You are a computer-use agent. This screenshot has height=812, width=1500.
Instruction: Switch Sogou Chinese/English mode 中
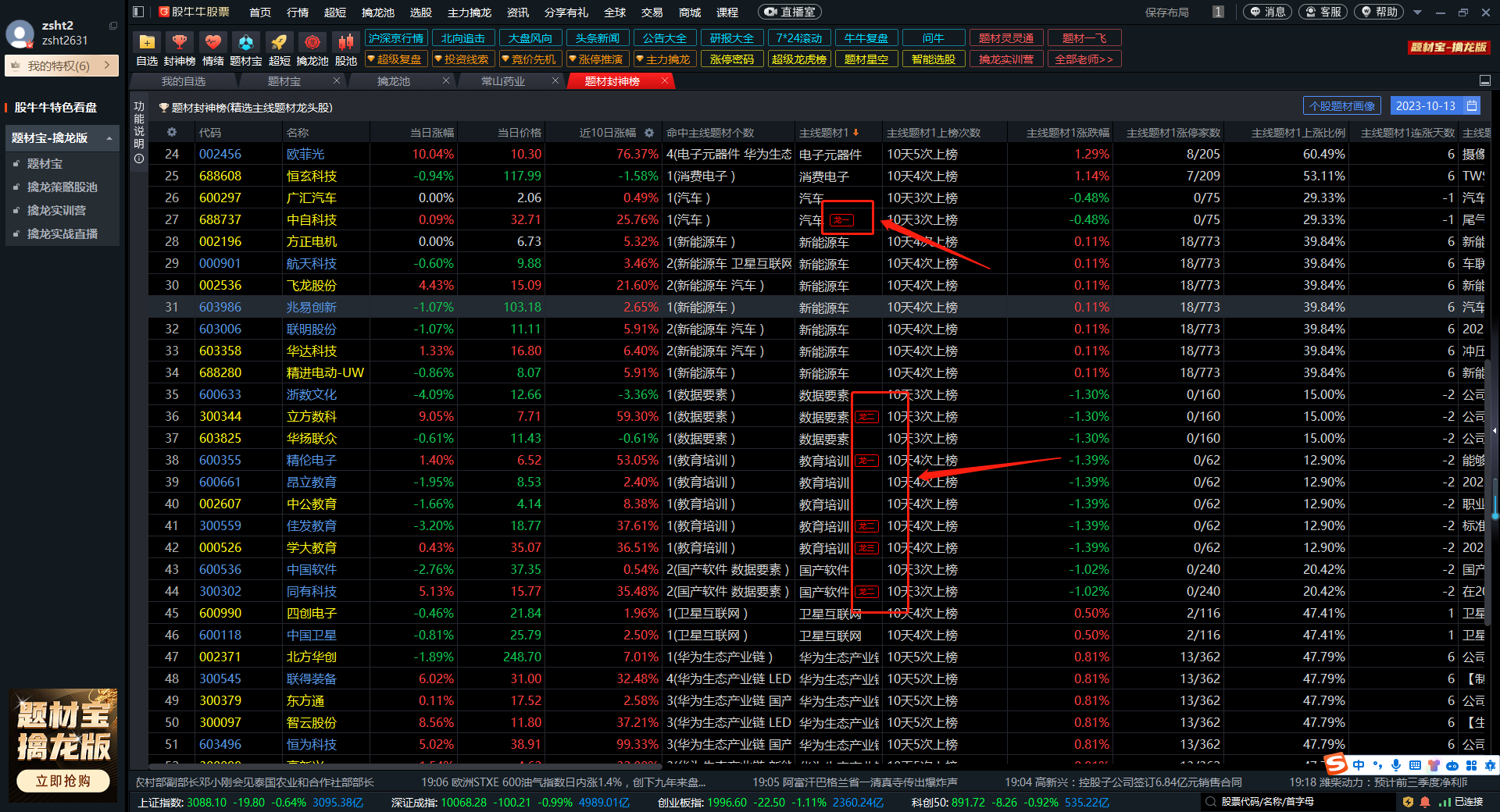pyautogui.click(x=1359, y=765)
